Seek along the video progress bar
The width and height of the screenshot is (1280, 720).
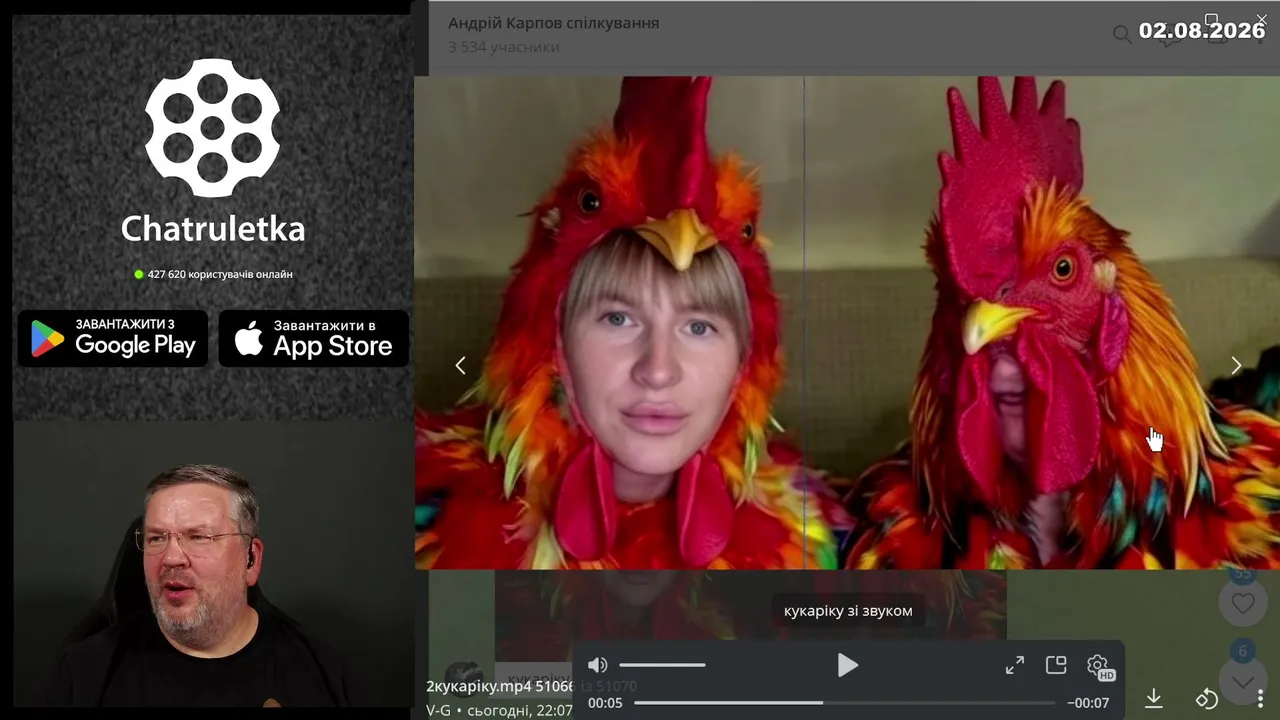[845, 703]
